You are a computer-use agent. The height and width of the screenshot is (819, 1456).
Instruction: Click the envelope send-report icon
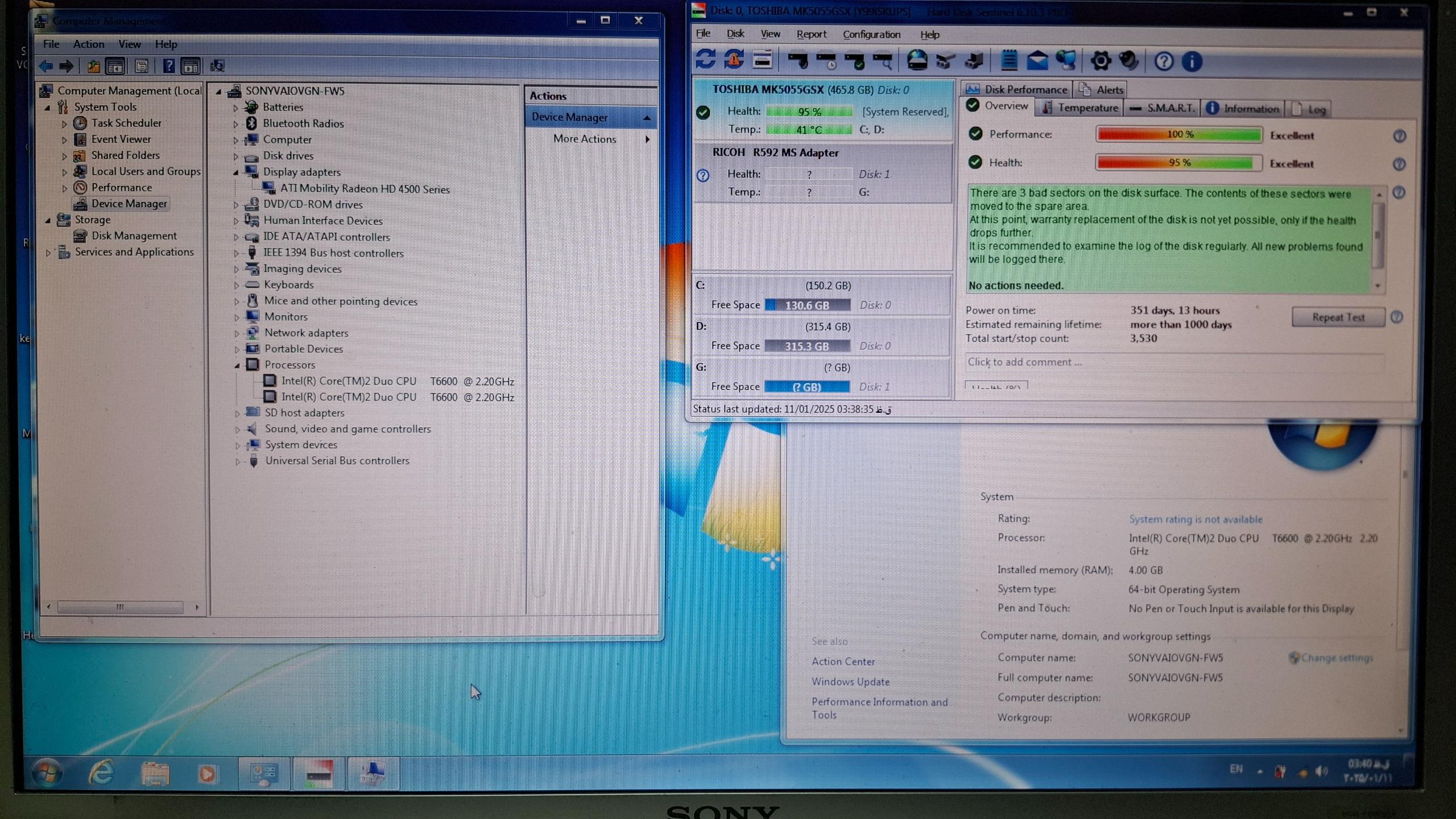(x=1037, y=61)
